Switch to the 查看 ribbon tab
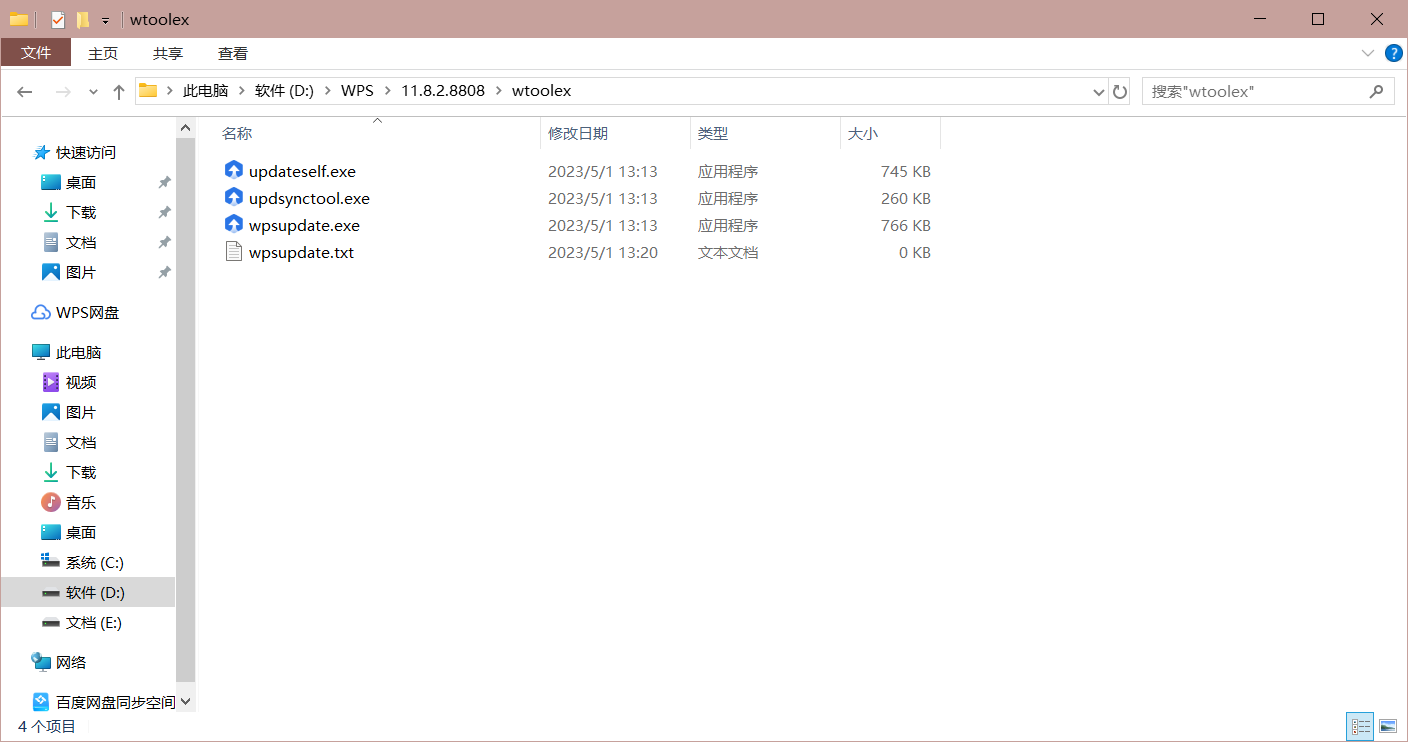 tap(233, 53)
